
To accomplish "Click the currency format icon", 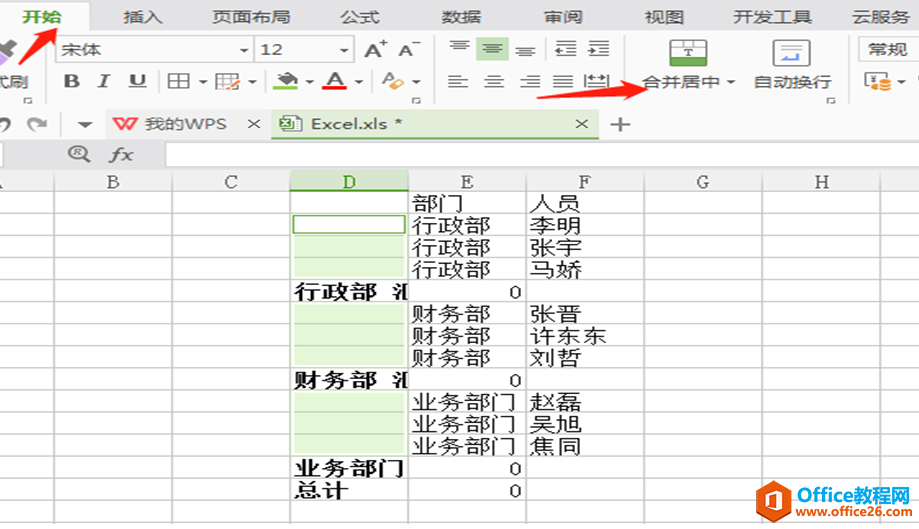I will point(877,81).
